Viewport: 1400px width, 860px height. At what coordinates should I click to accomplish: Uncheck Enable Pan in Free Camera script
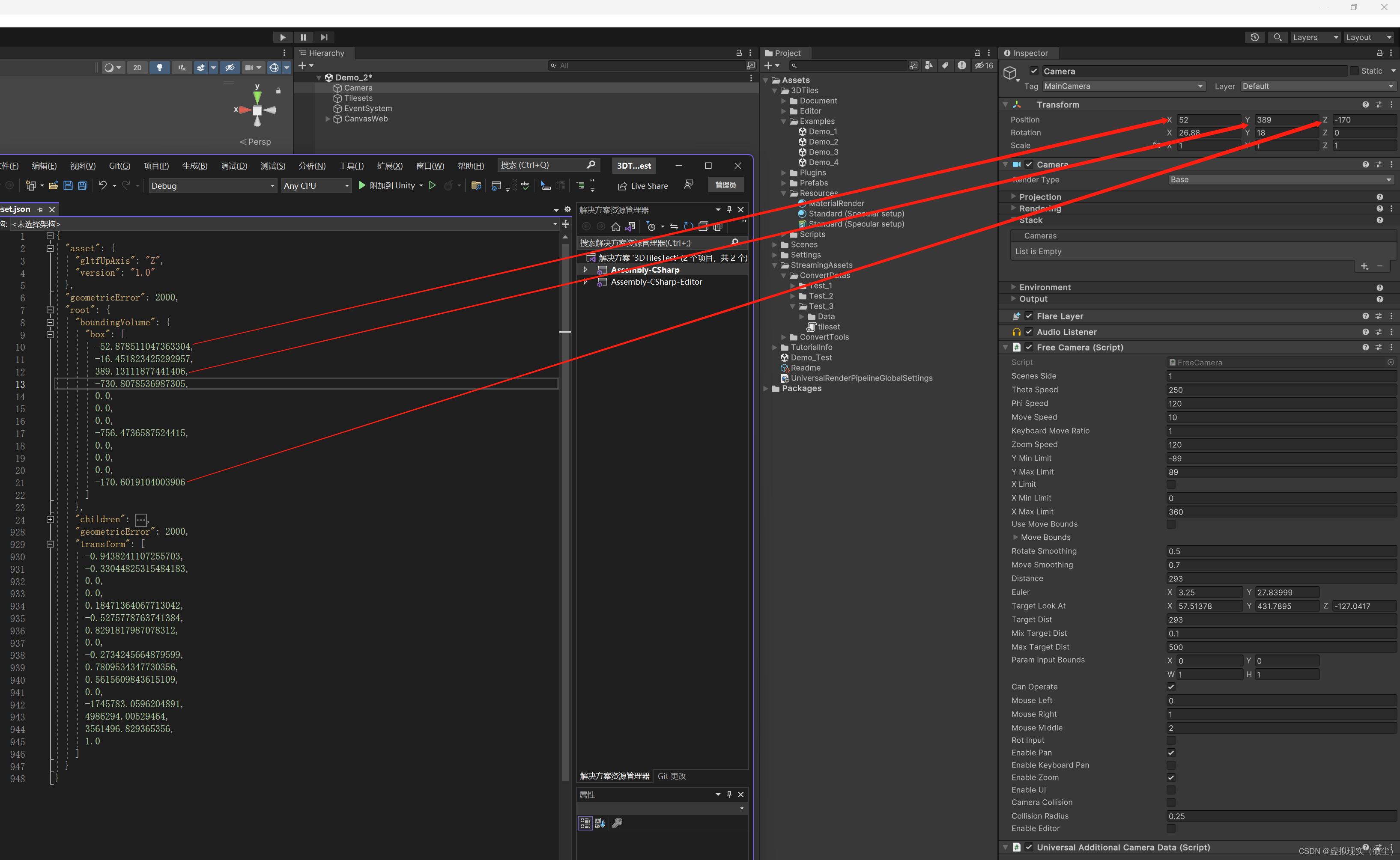click(x=1171, y=753)
